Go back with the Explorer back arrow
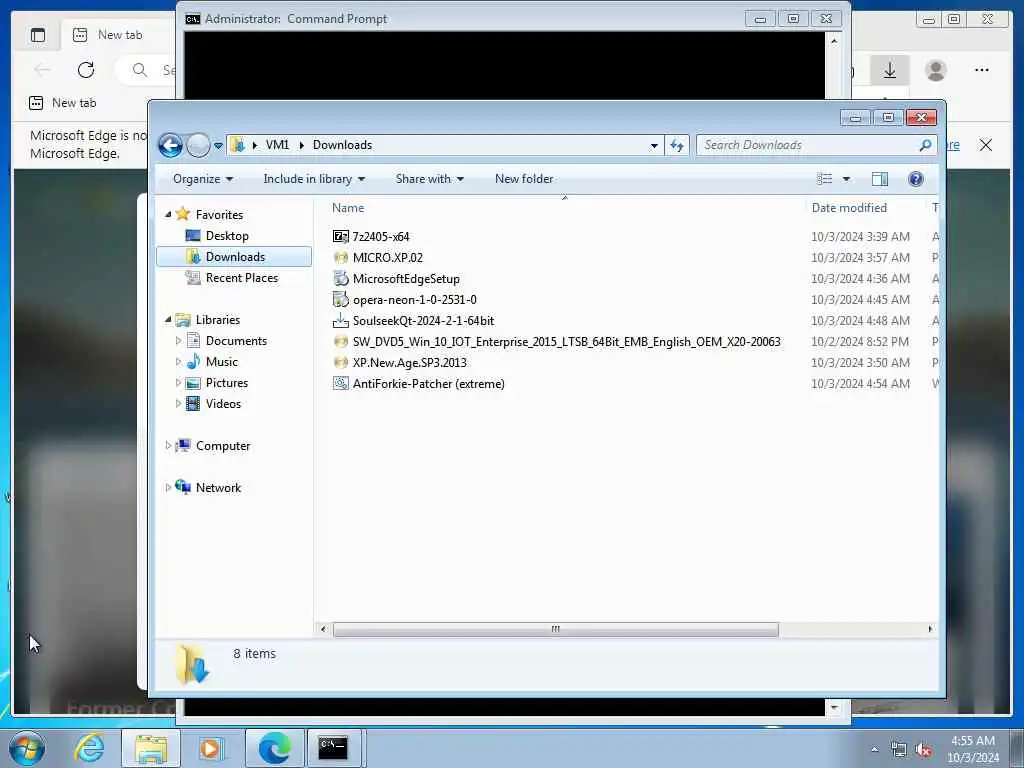 click(x=170, y=145)
